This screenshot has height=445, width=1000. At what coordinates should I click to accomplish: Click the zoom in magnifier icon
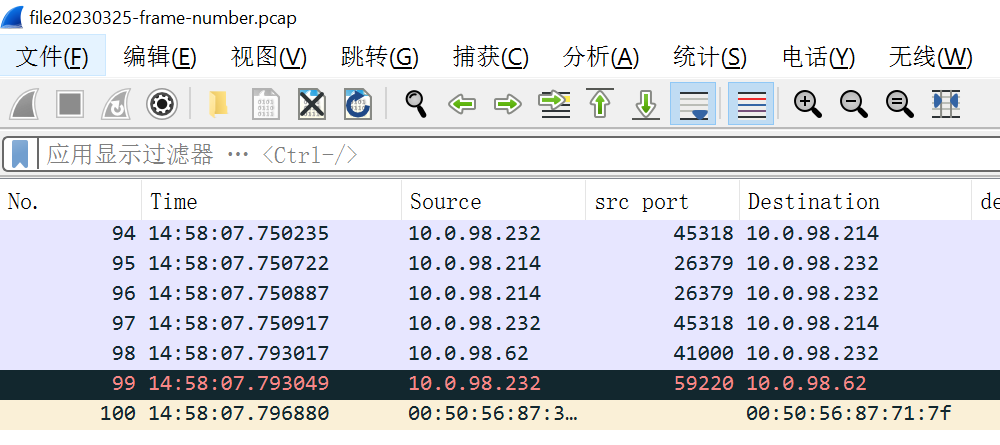pyautogui.click(x=807, y=103)
